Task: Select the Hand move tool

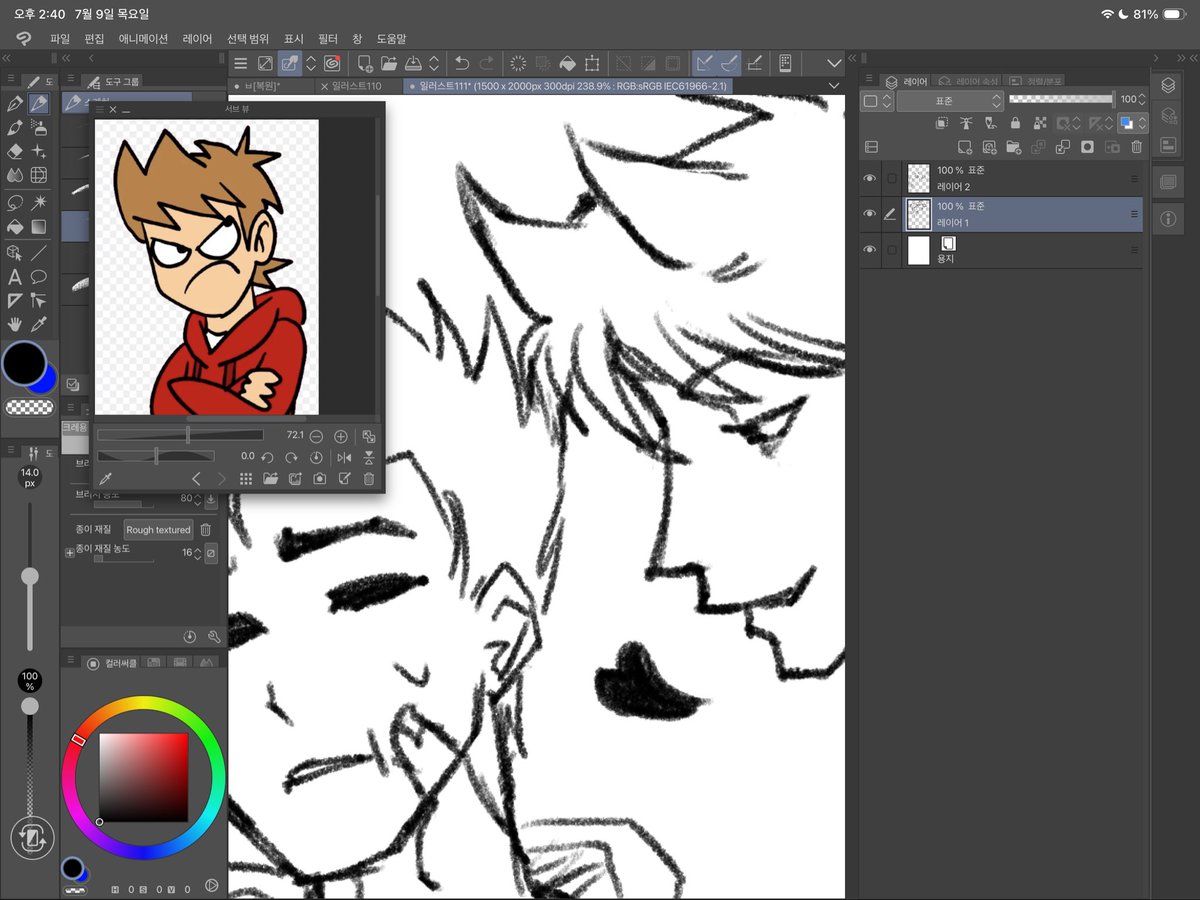Action: [x=15, y=324]
